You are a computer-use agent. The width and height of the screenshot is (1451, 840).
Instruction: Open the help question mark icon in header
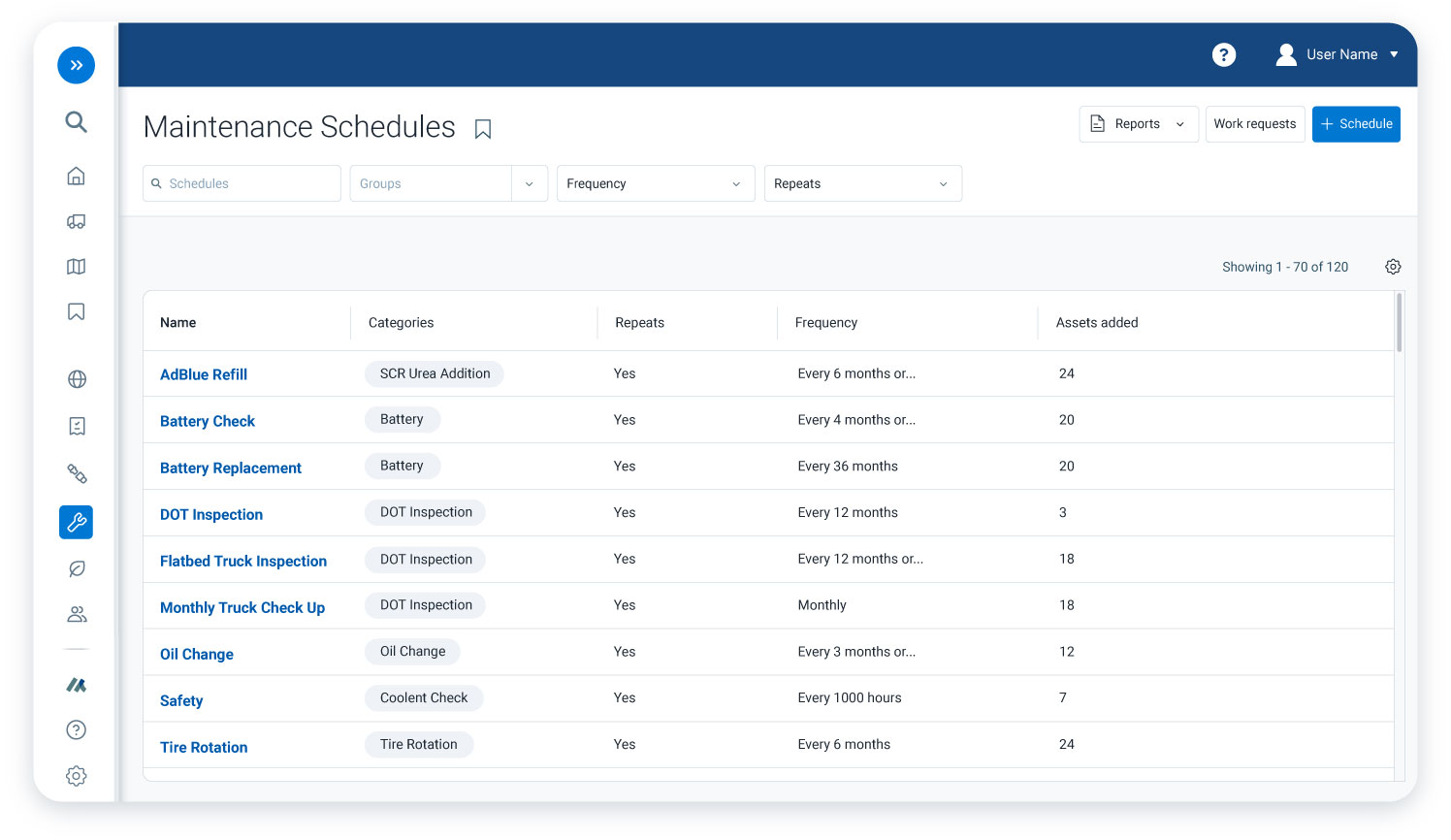click(x=1224, y=54)
